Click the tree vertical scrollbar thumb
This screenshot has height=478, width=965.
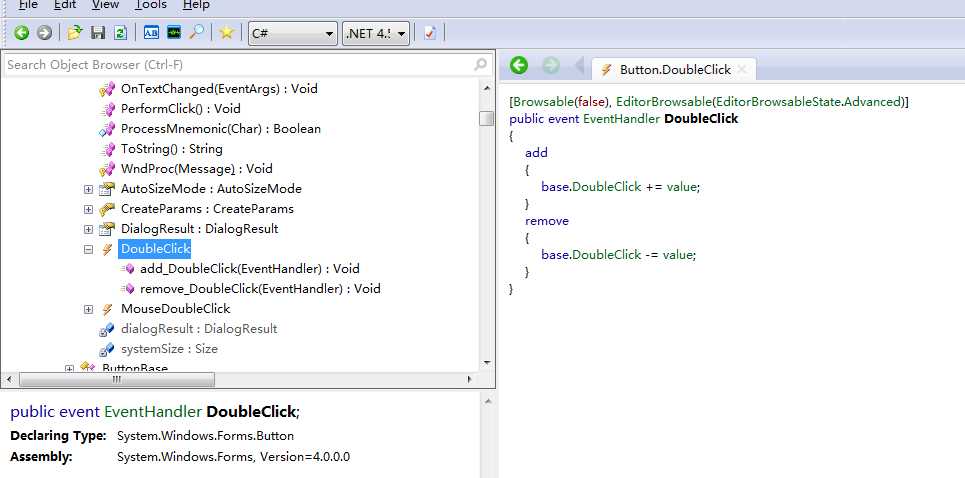486,119
